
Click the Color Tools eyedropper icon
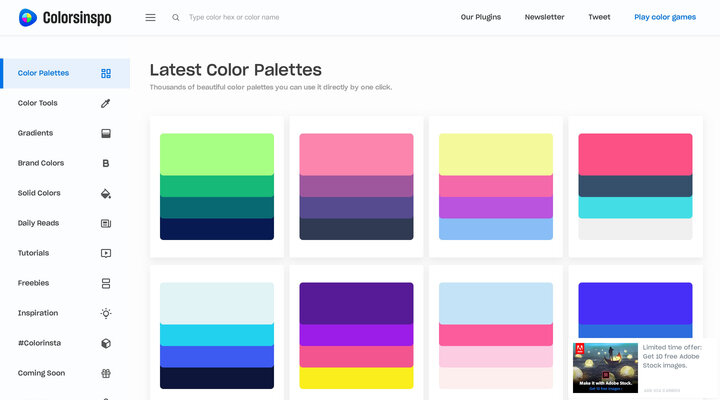(x=106, y=103)
